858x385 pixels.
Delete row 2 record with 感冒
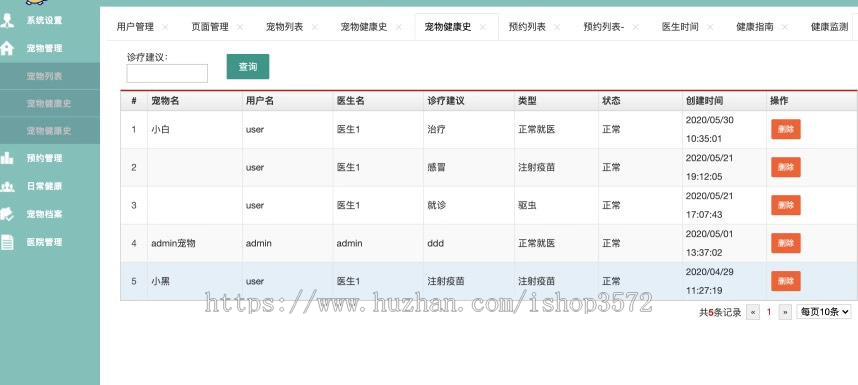point(786,167)
